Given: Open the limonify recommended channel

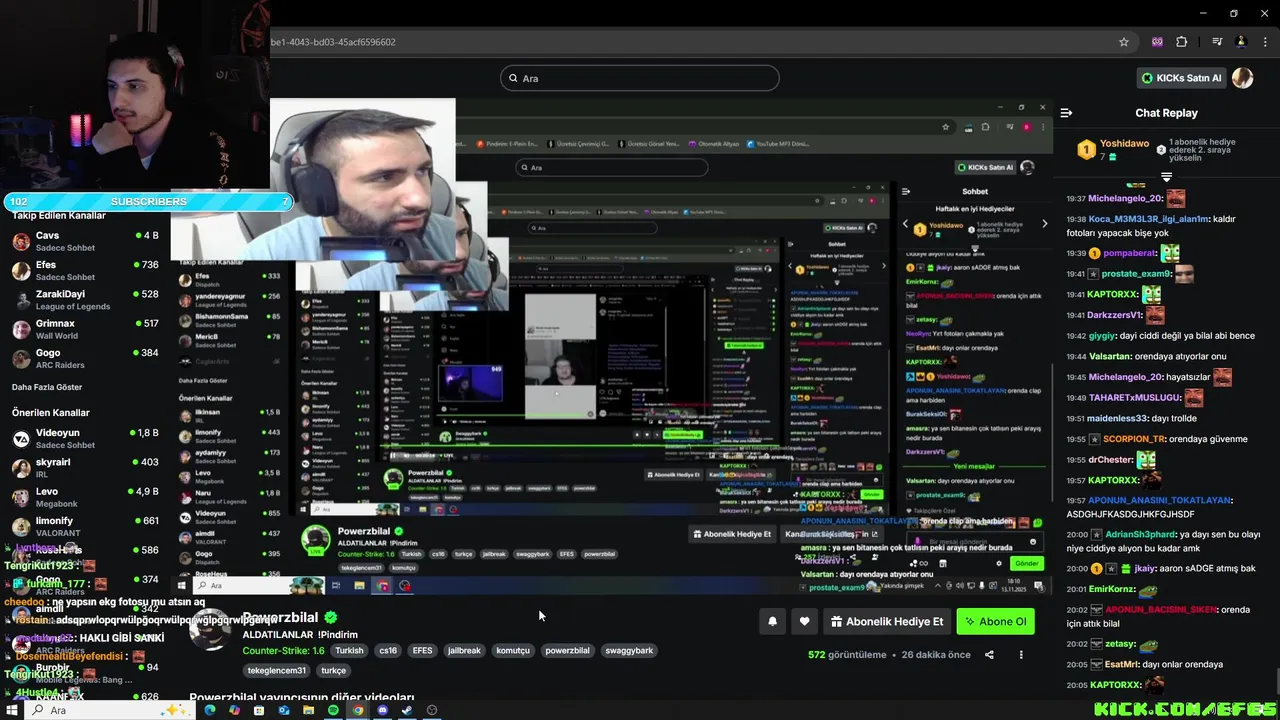Looking at the screenshot, I should tap(85, 526).
